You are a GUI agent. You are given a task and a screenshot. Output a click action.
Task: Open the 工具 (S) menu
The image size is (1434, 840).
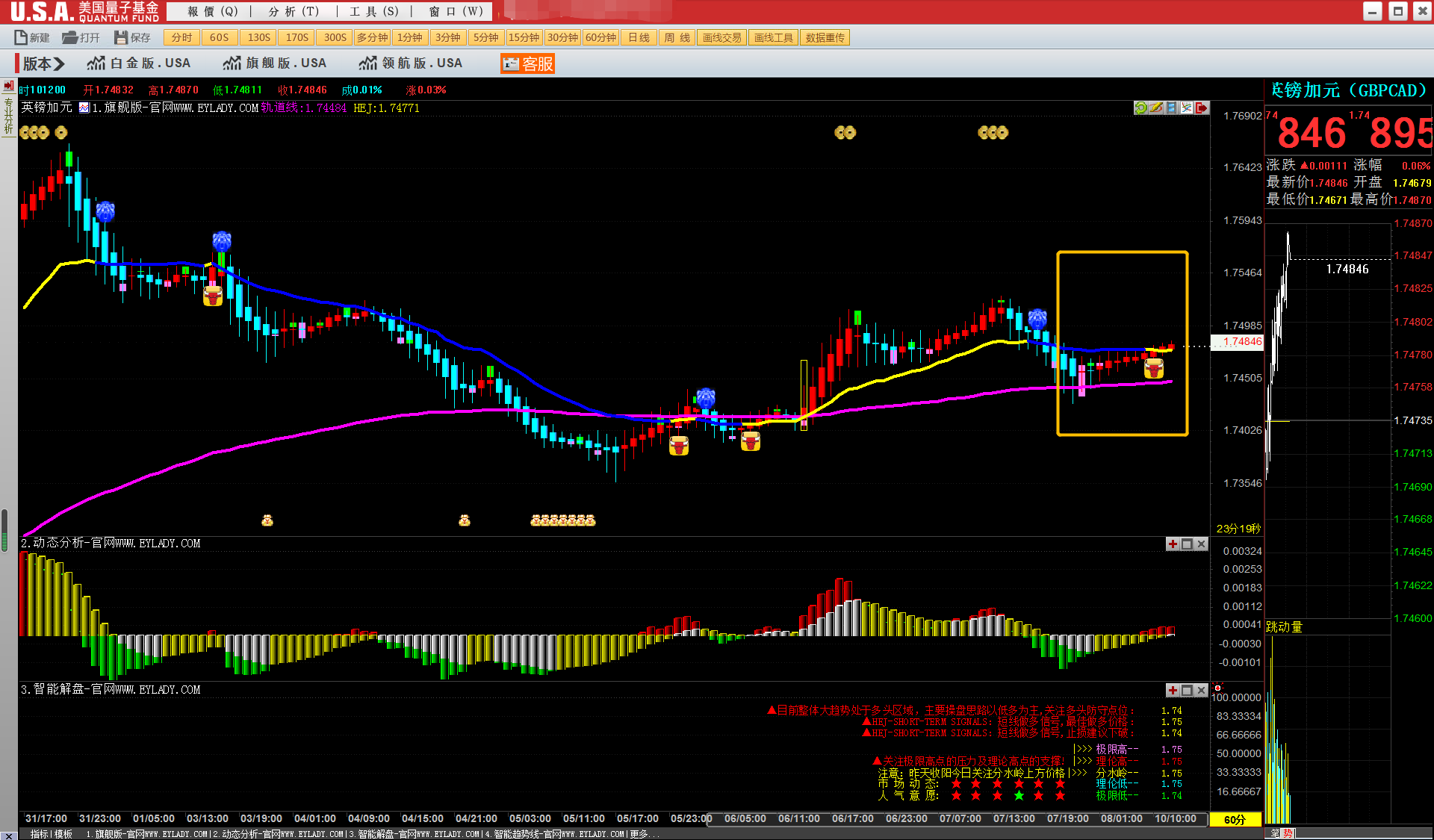coord(374,11)
